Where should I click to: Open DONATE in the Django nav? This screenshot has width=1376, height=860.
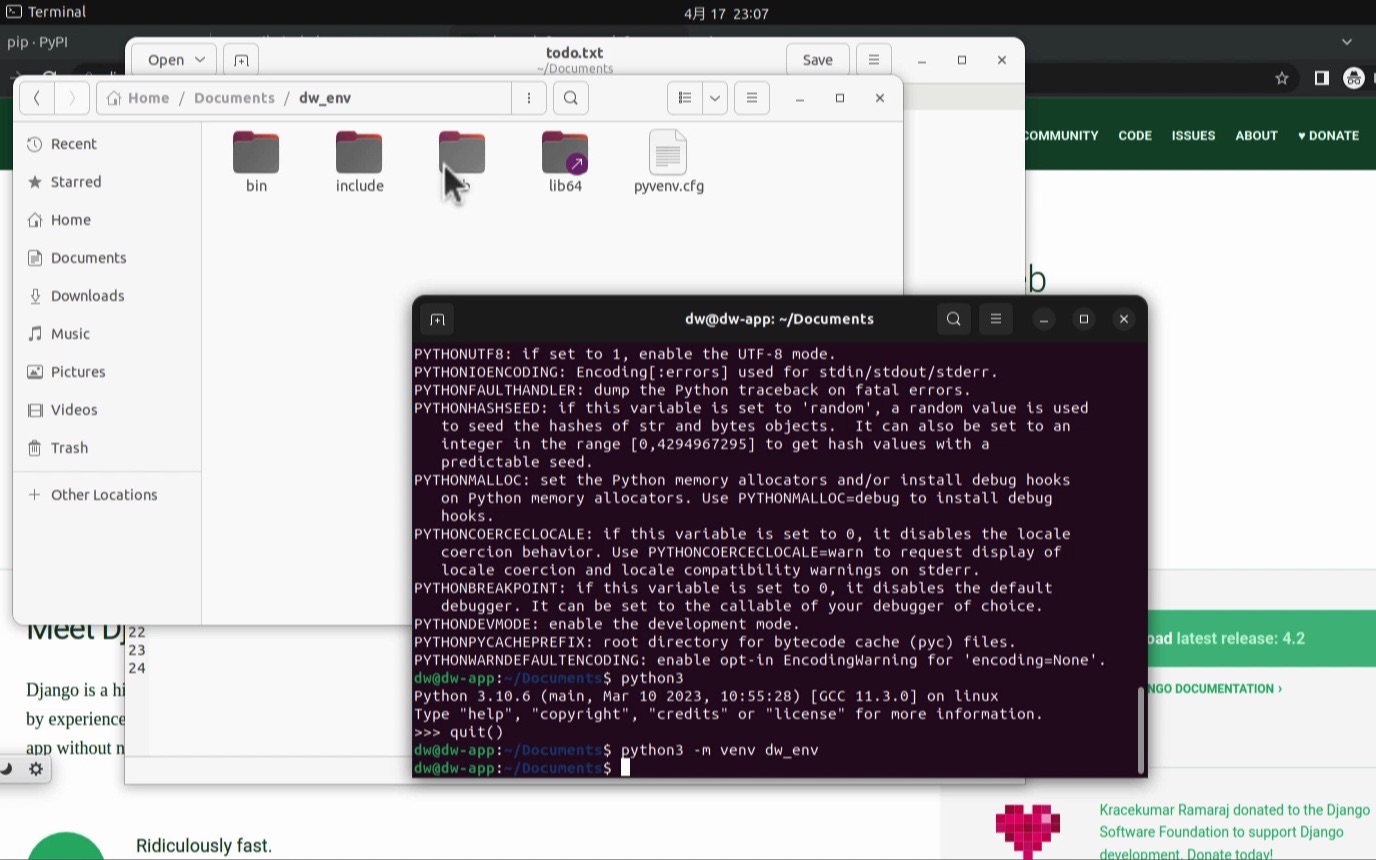[1328, 136]
